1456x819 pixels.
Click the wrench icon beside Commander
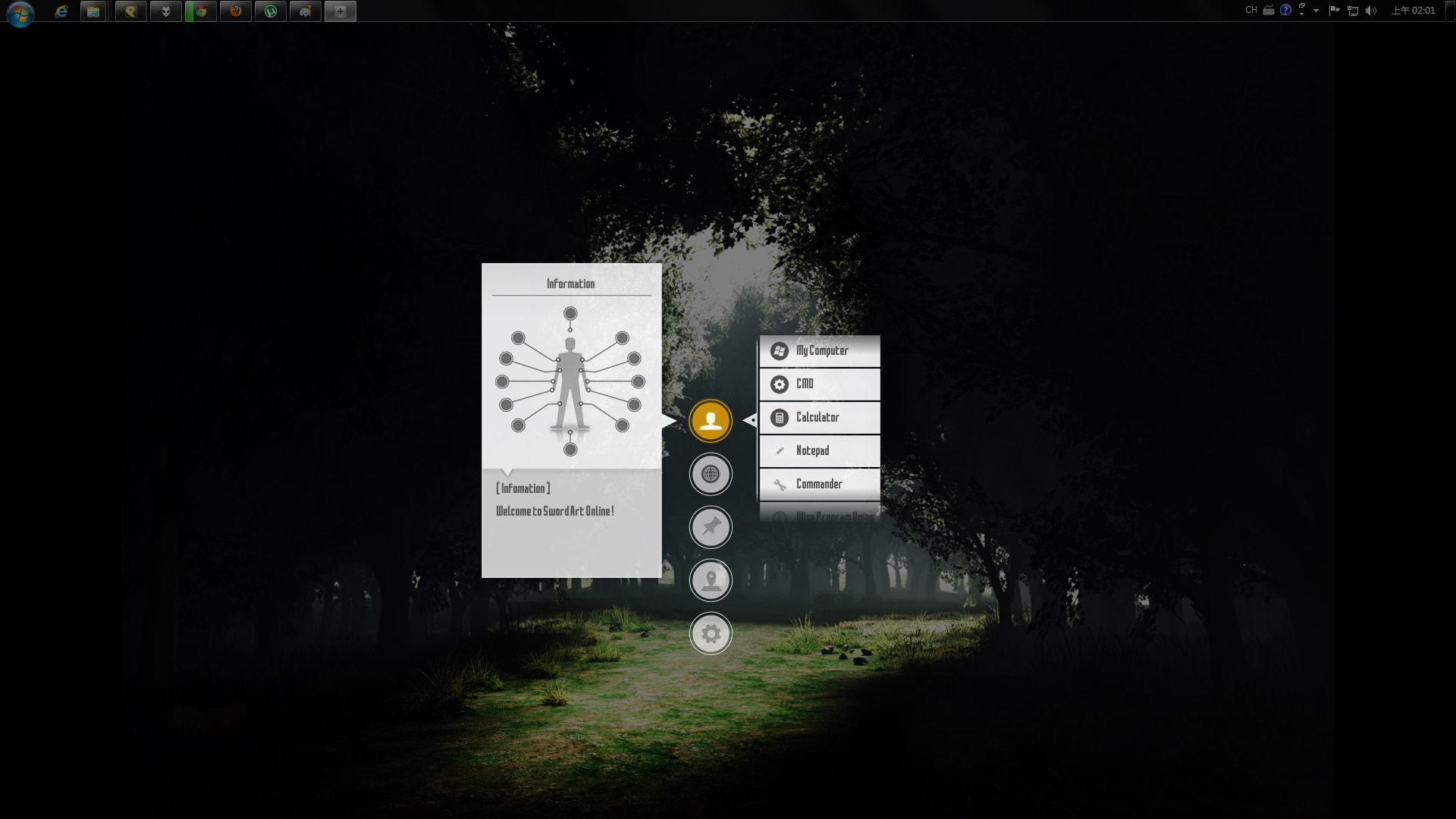779,485
